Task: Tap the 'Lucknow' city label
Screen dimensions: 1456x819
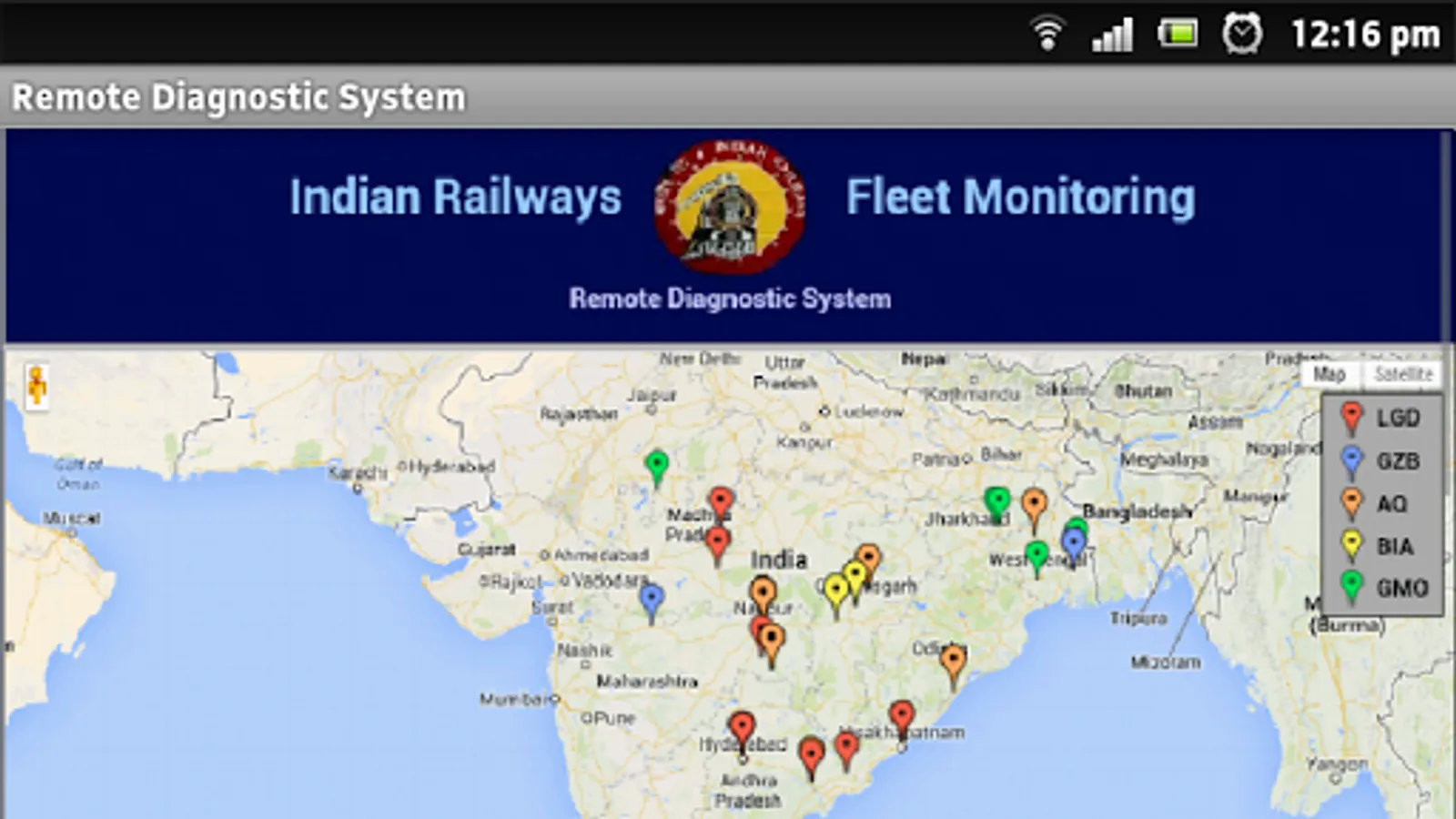Action: (x=869, y=412)
